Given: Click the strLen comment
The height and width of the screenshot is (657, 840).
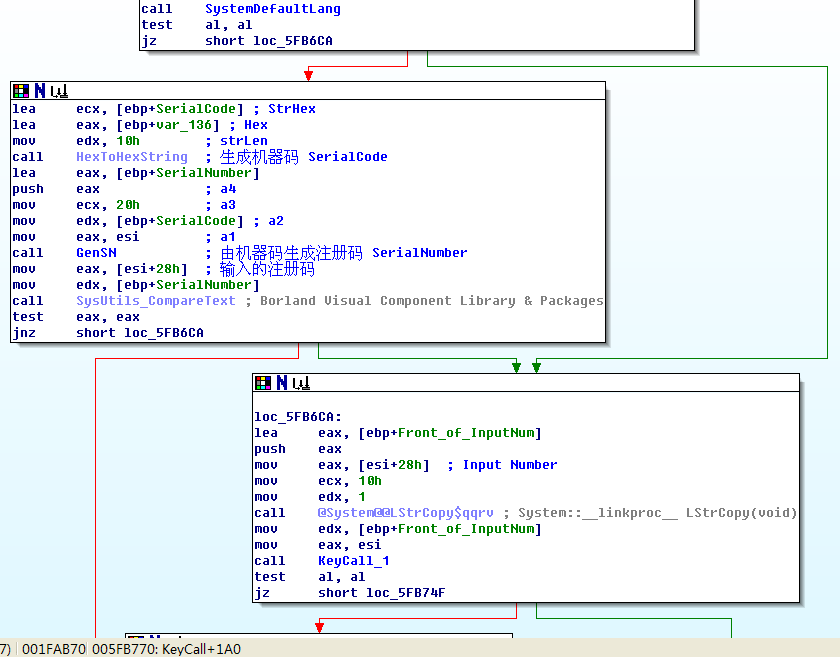Looking at the screenshot, I should tap(244, 141).
